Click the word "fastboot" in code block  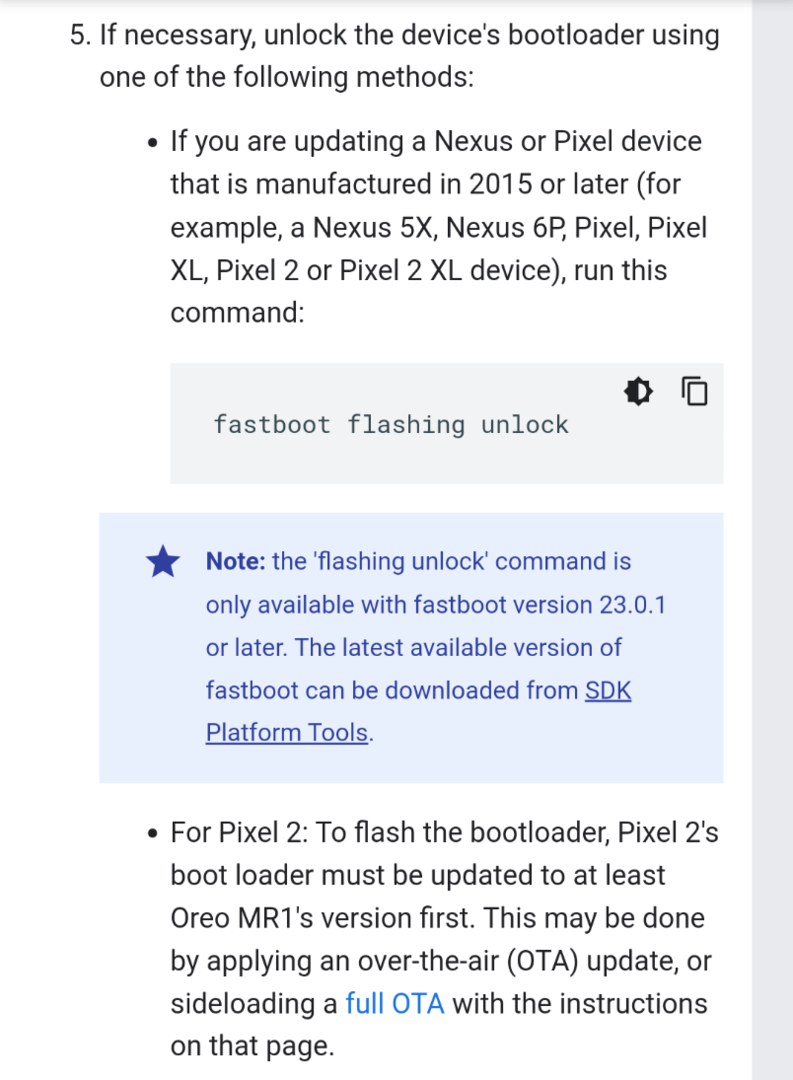(x=272, y=425)
